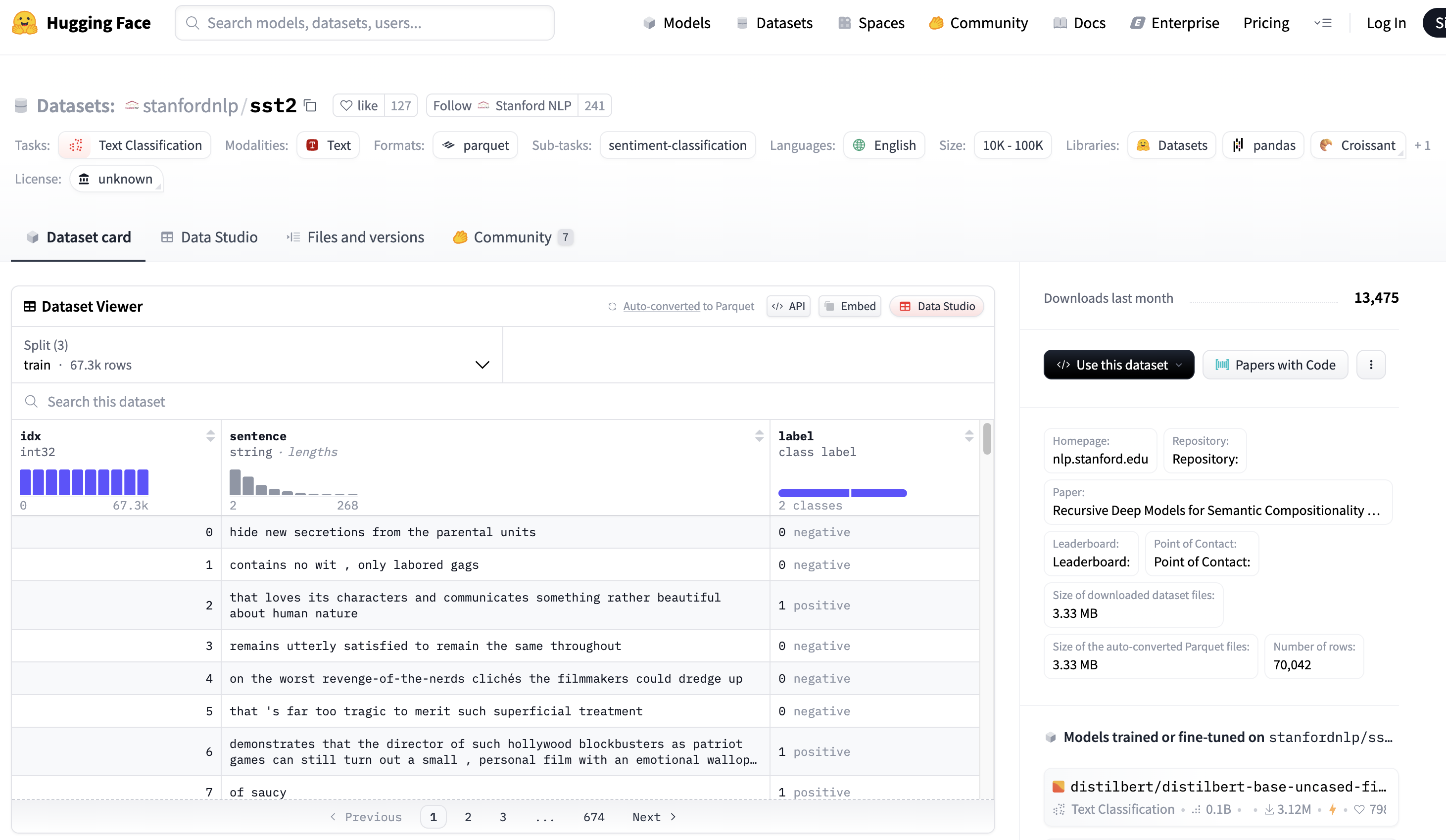1446x840 pixels.
Task: Click the idx histogram bar chart
Action: tap(84, 482)
